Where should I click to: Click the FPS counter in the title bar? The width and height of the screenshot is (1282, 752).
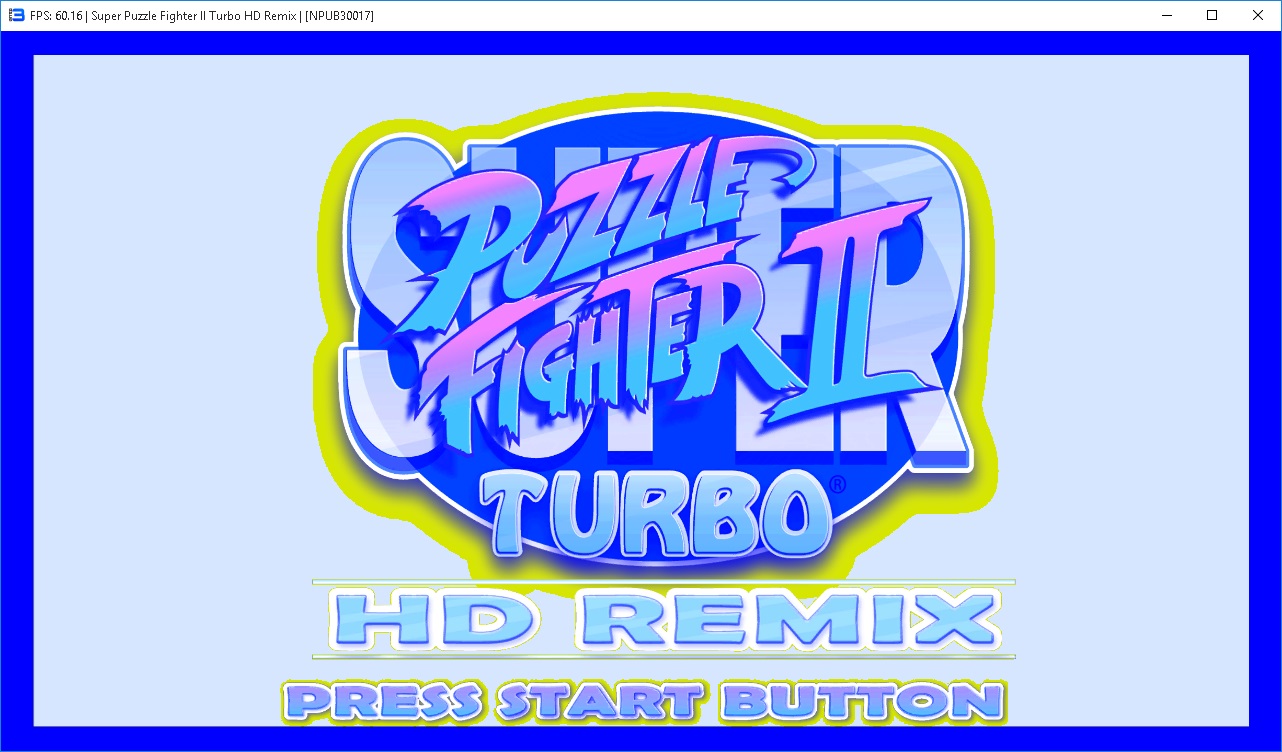[57, 16]
